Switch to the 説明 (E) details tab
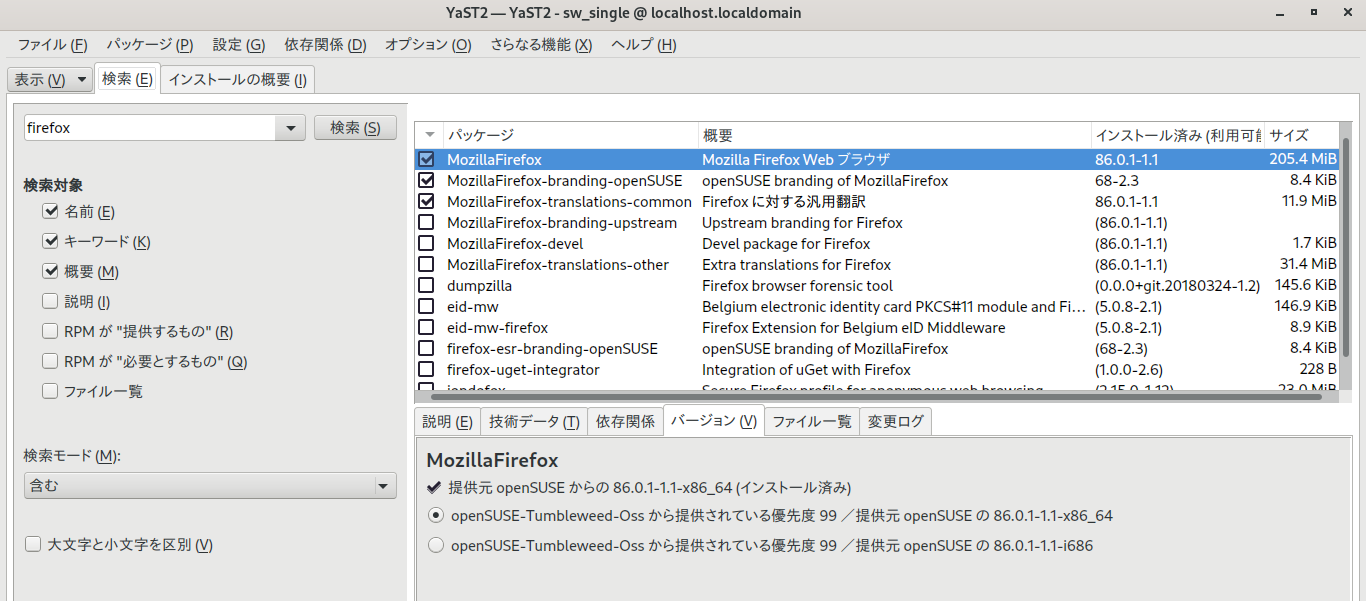This screenshot has width=1366, height=601. pyautogui.click(x=447, y=422)
